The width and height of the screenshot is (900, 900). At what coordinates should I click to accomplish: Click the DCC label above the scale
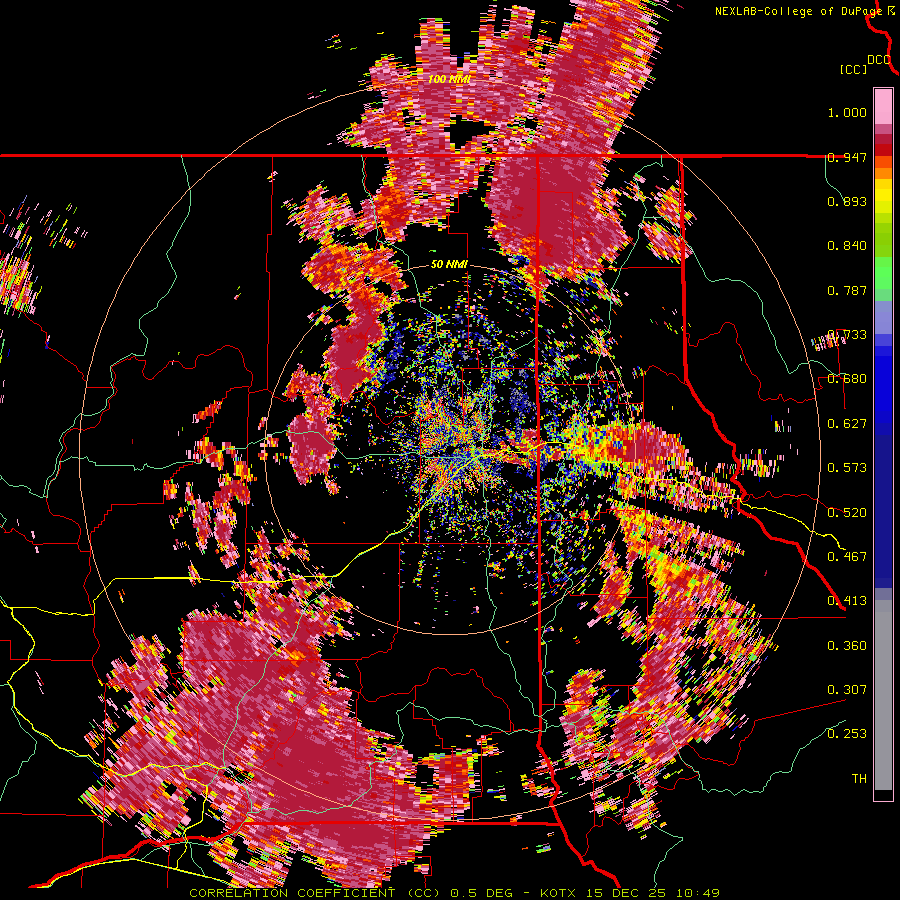(x=879, y=60)
